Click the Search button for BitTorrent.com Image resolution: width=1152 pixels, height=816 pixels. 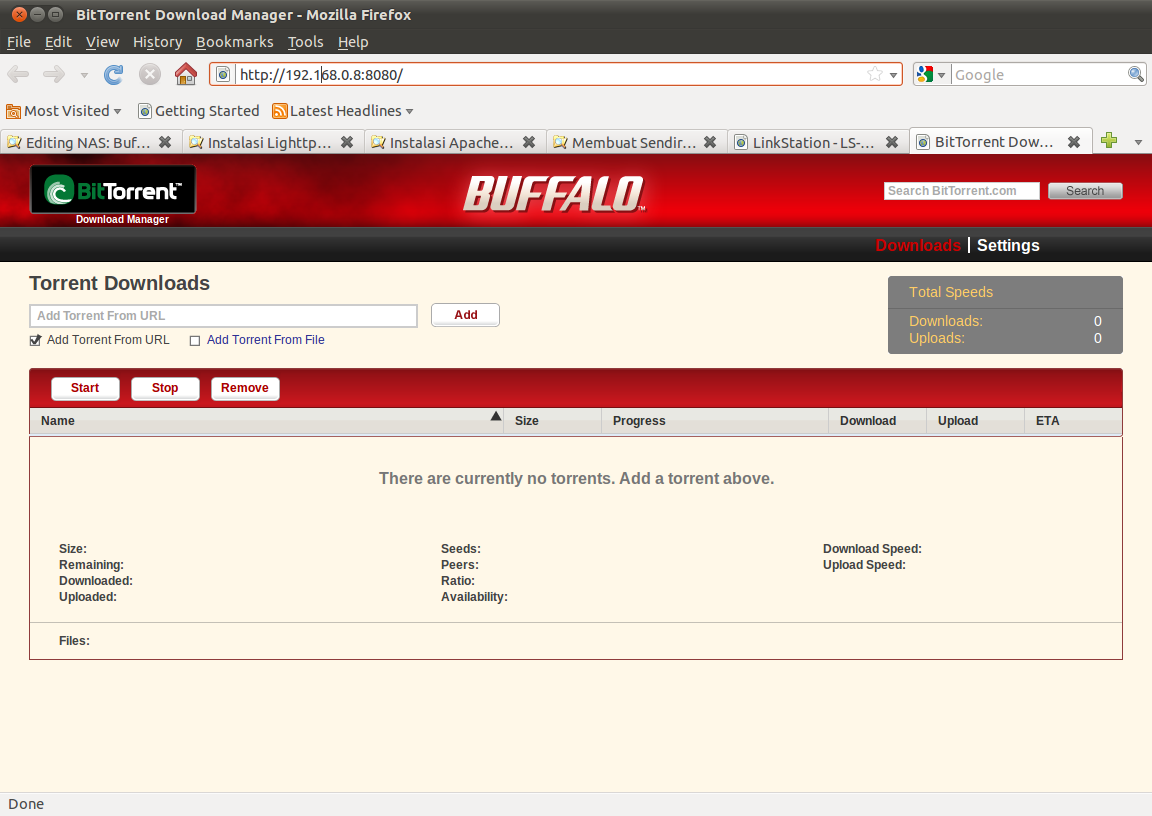[x=1085, y=191]
